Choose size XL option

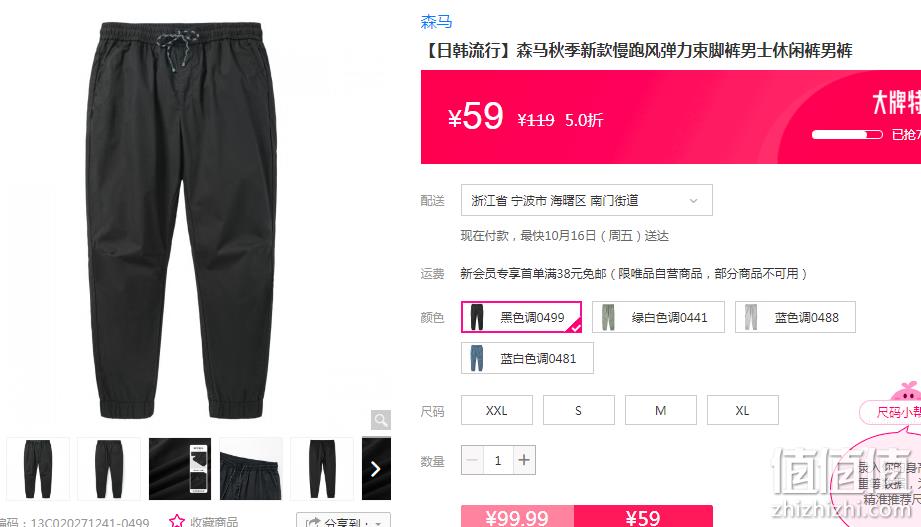743,410
